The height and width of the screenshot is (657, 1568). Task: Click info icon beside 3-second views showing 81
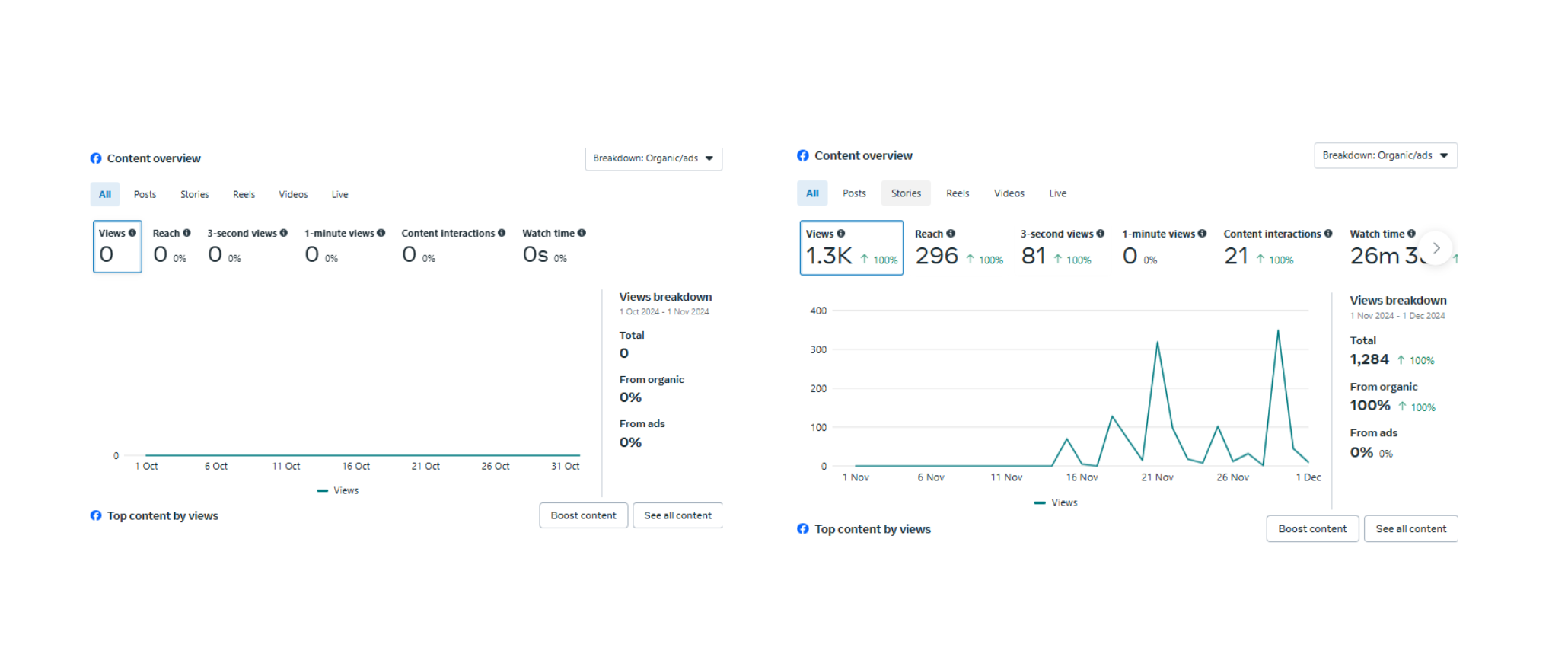pyautogui.click(x=1101, y=234)
